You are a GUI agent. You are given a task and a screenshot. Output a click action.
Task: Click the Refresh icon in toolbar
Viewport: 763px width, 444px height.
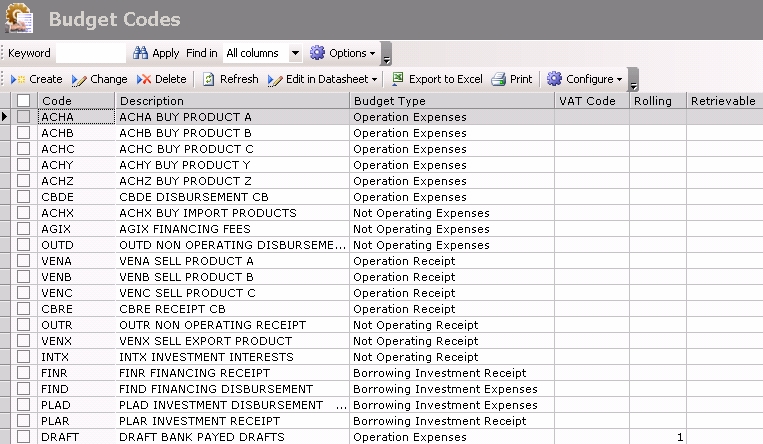[209, 79]
